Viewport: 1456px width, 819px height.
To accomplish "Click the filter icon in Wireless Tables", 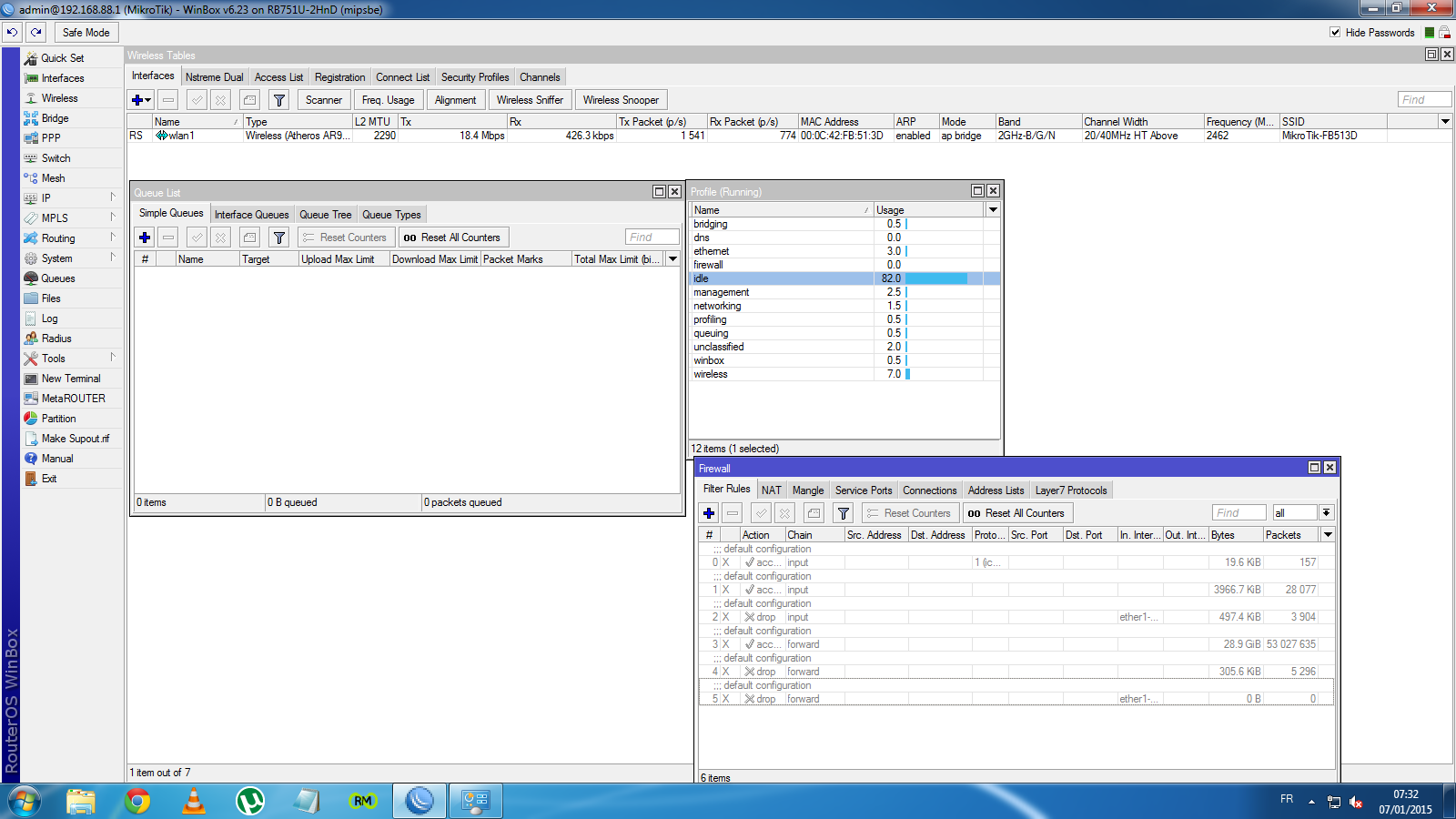I will pyautogui.click(x=279, y=100).
